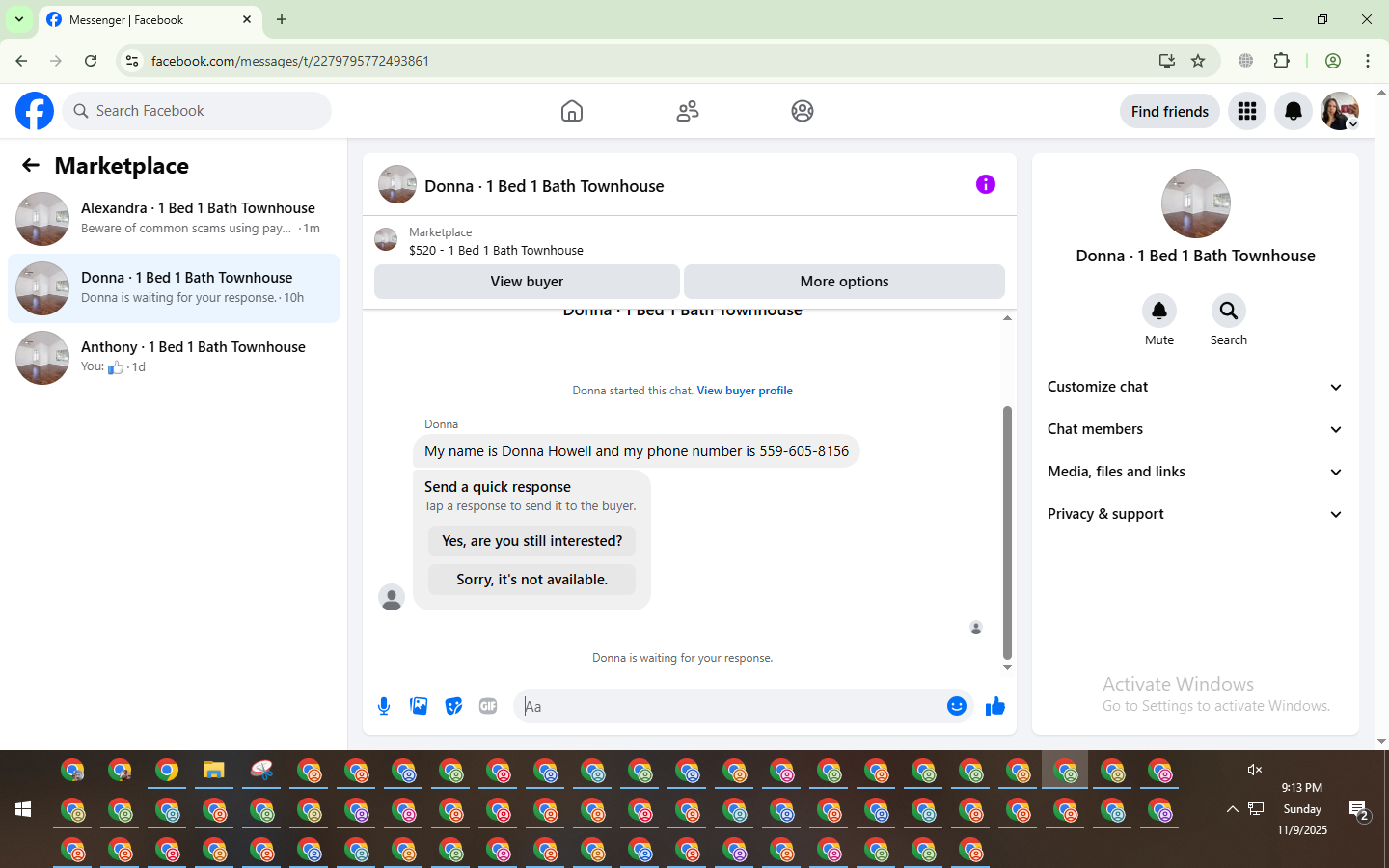Select Donna's townhouse conversation in the list
The image size is (1389, 868).
pos(174,288)
